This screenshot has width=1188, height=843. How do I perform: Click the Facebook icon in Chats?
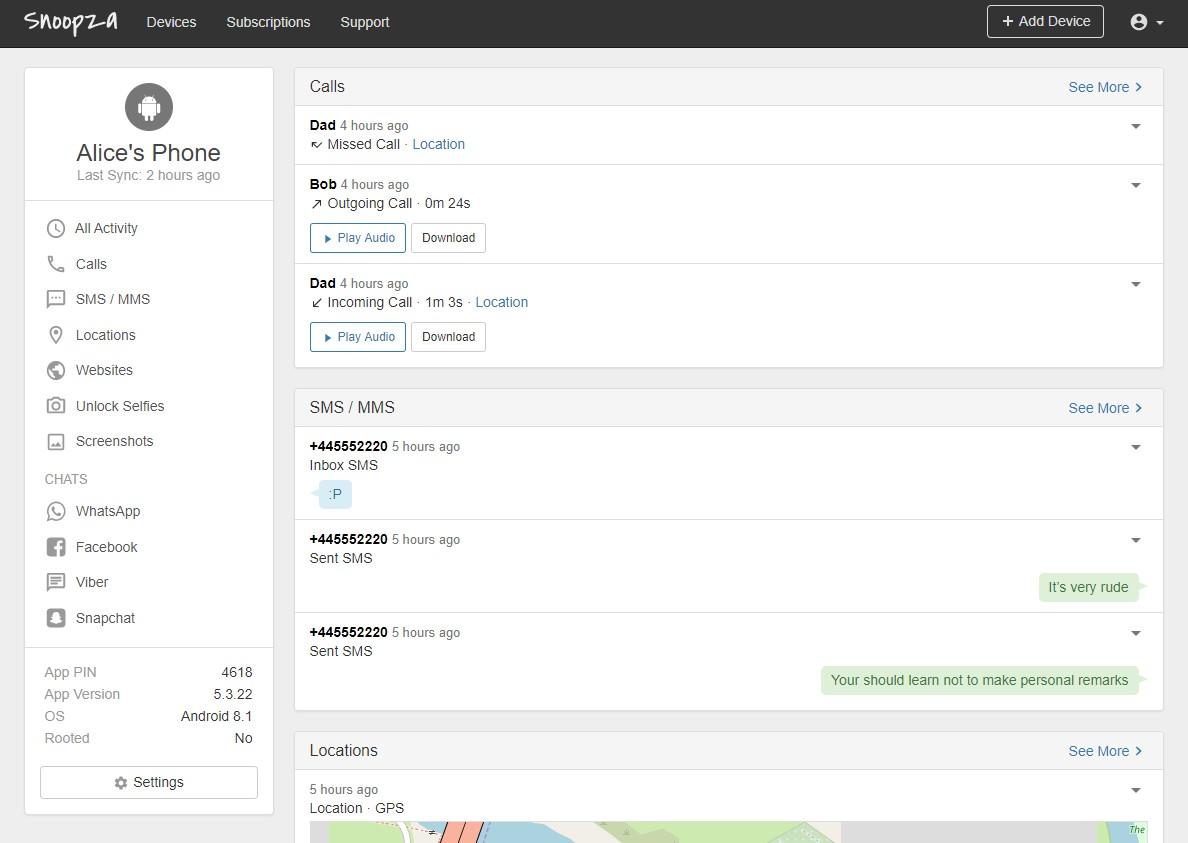click(x=56, y=547)
